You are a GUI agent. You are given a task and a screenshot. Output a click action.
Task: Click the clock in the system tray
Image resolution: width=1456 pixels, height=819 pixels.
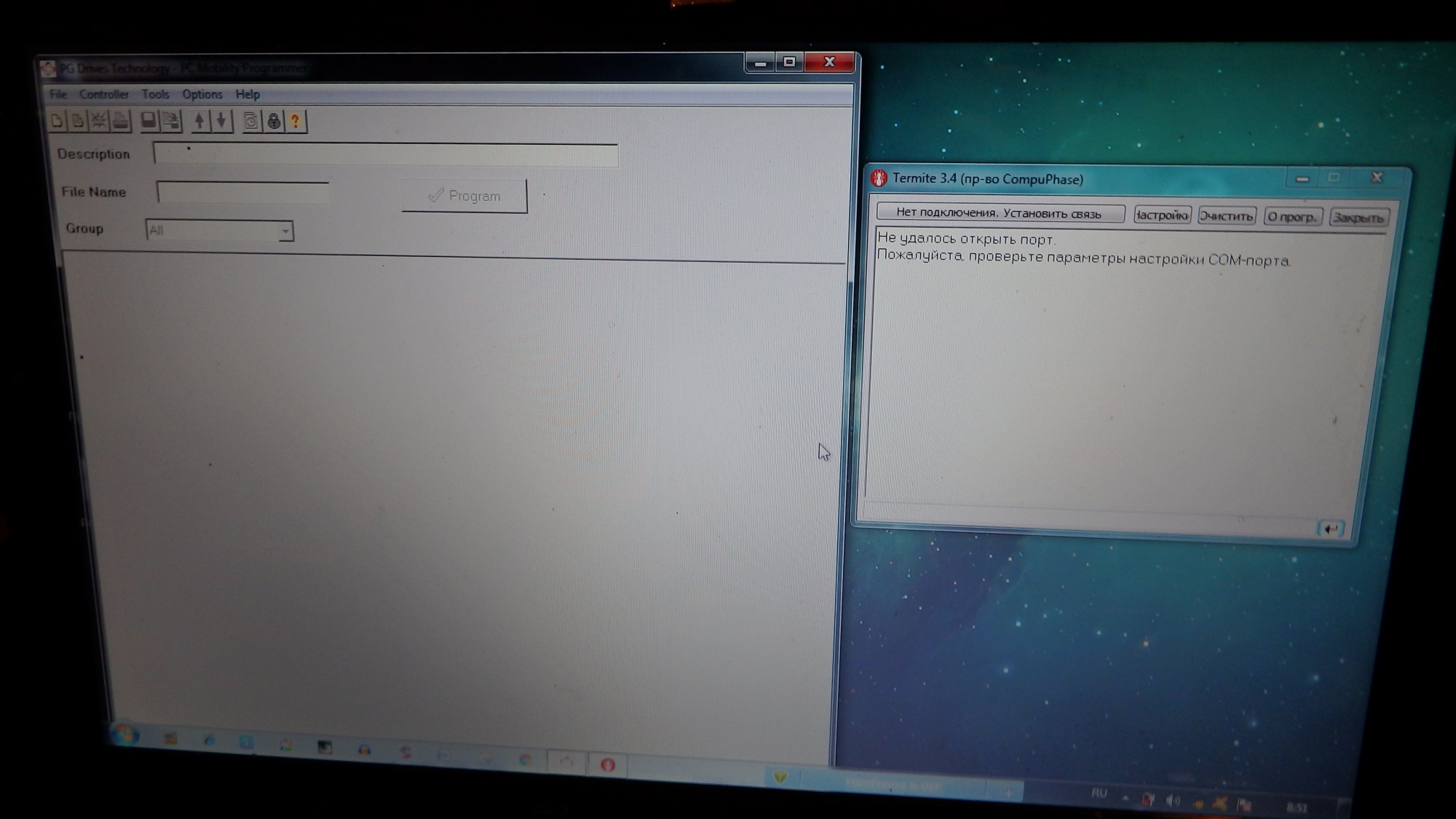pyautogui.click(x=1297, y=807)
